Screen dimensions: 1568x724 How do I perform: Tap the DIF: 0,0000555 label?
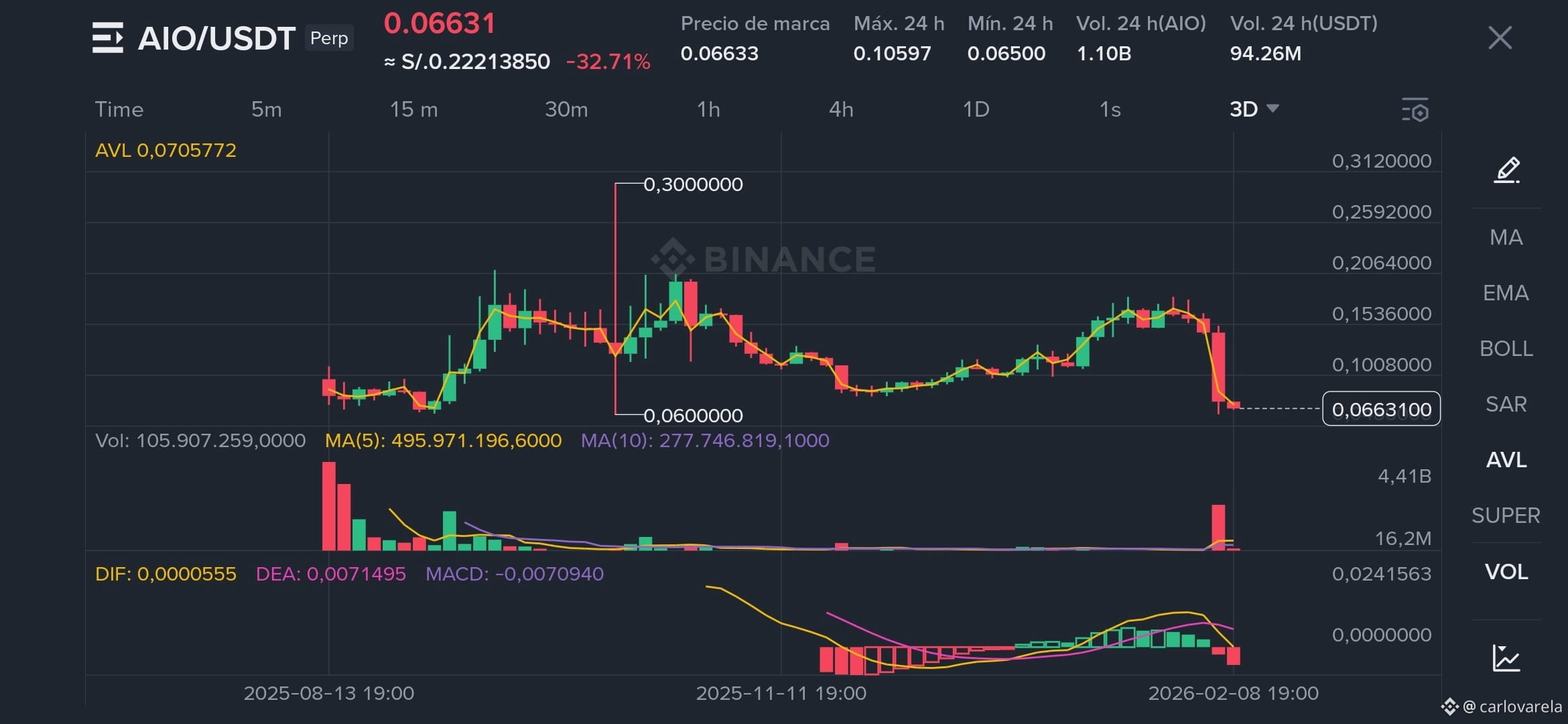coord(166,574)
